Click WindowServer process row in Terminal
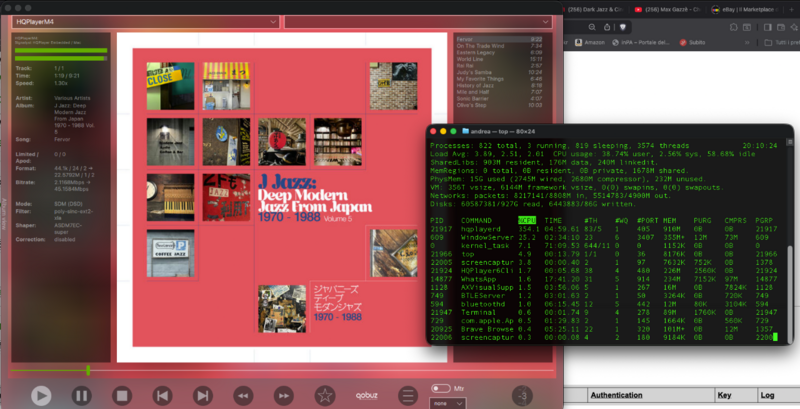Image resolution: width=800 pixels, height=409 pixels. click(604, 237)
